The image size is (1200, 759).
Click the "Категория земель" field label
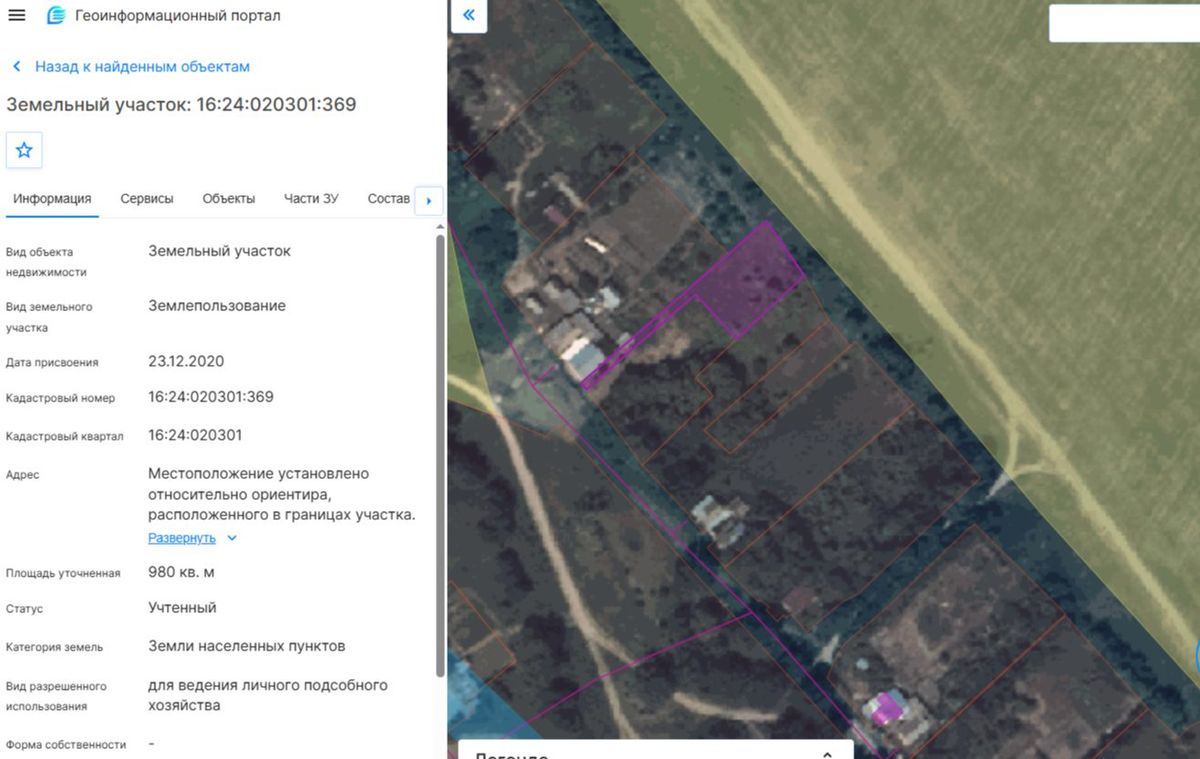pyautogui.click(x=54, y=647)
